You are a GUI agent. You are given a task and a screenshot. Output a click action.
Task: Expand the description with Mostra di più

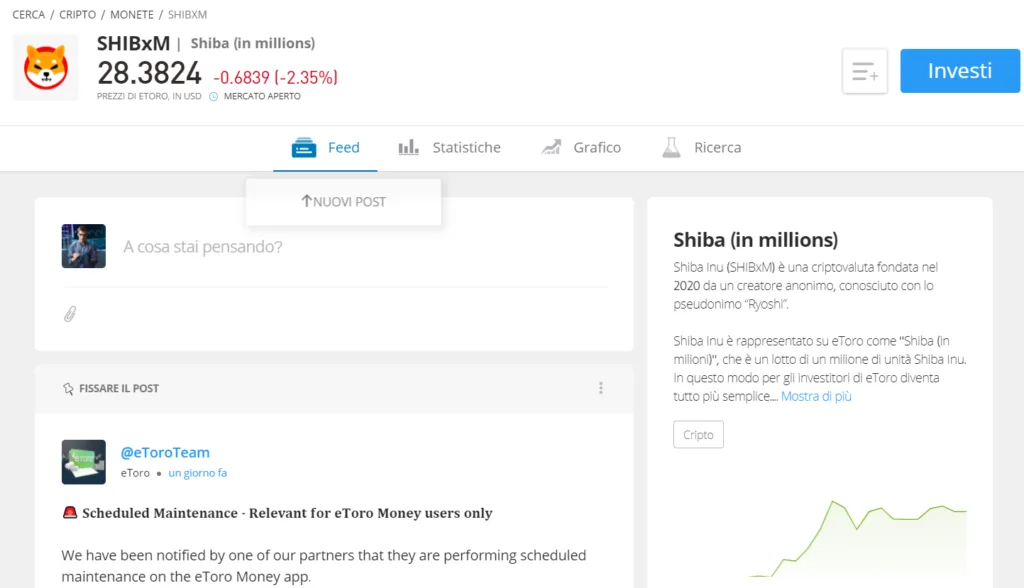pyautogui.click(x=816, y=397)
